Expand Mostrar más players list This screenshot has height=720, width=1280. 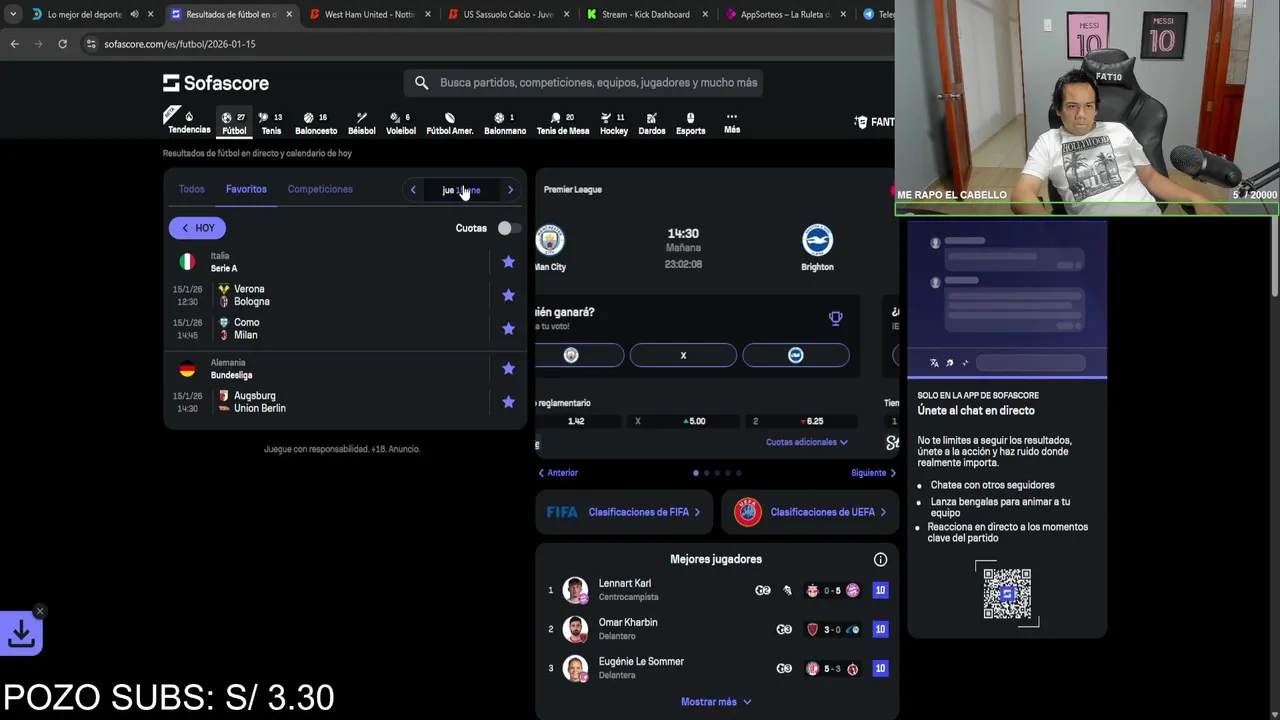tap(716, 702)
